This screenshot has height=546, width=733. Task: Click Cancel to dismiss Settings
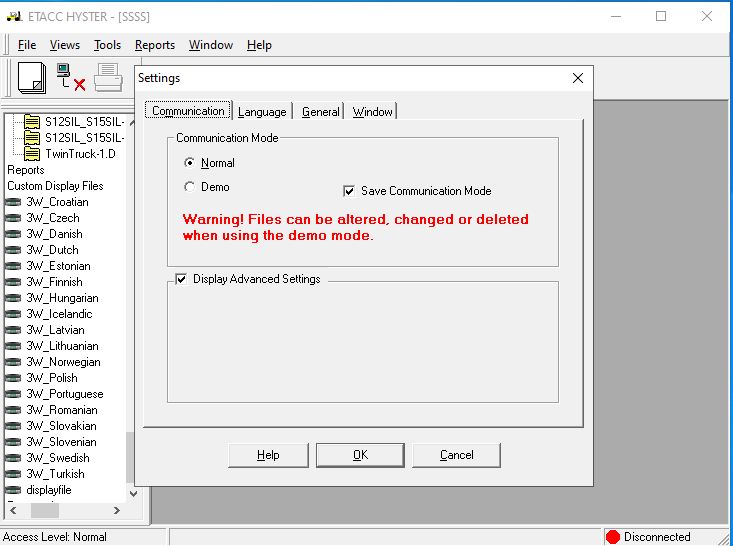coord(456,455)
